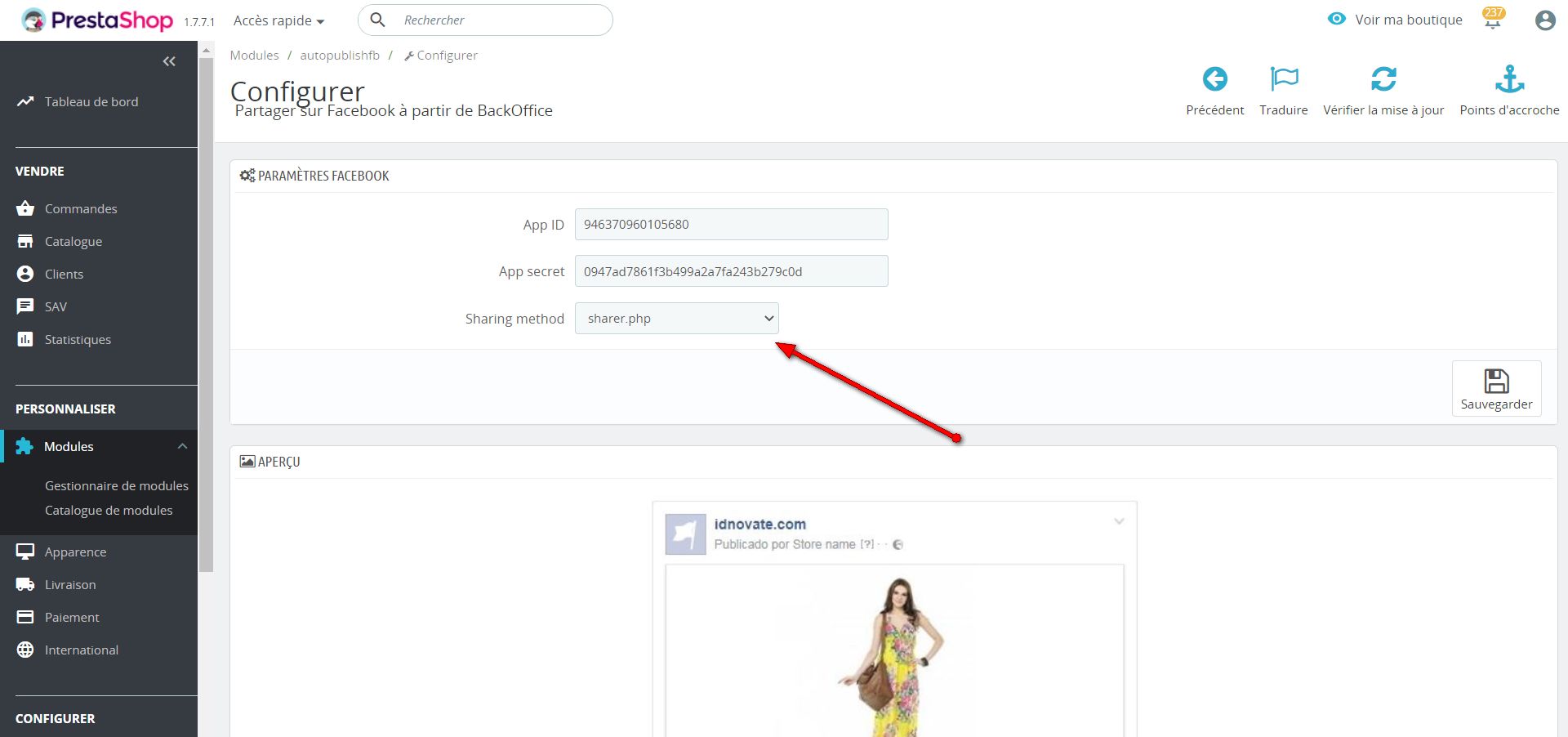Click the eye icon beside Voir ma boutique
This screenshot has width=1568, height=737.
click(1336, 19)
